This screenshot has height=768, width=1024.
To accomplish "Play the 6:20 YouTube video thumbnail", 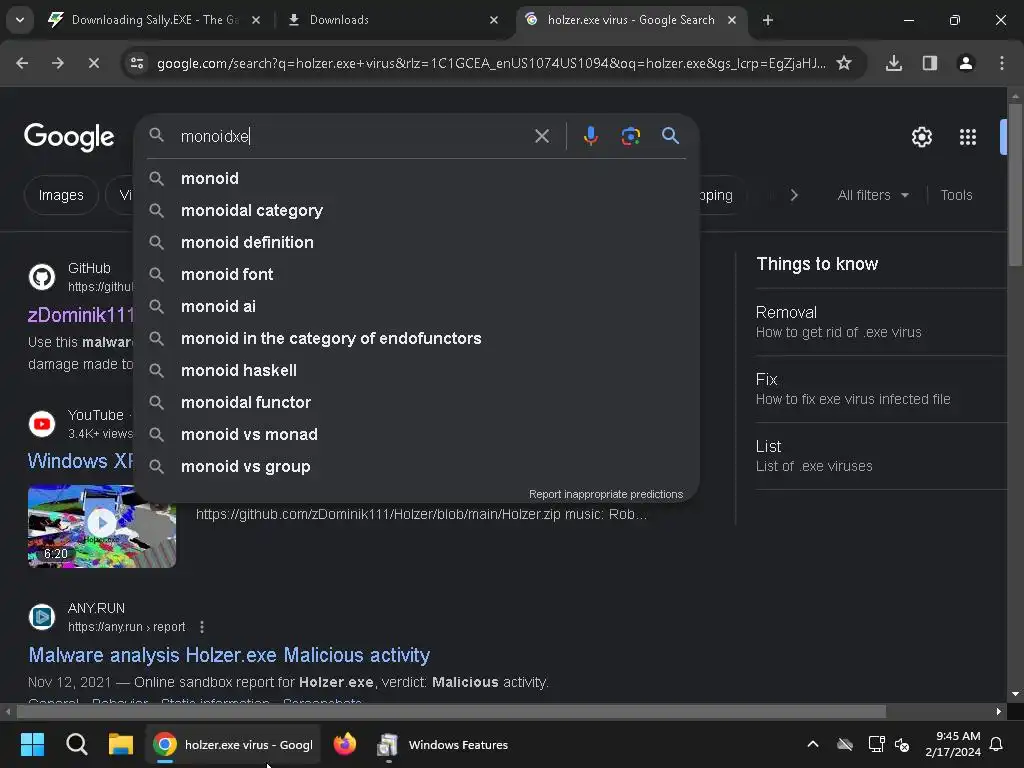I will [102, 526].
